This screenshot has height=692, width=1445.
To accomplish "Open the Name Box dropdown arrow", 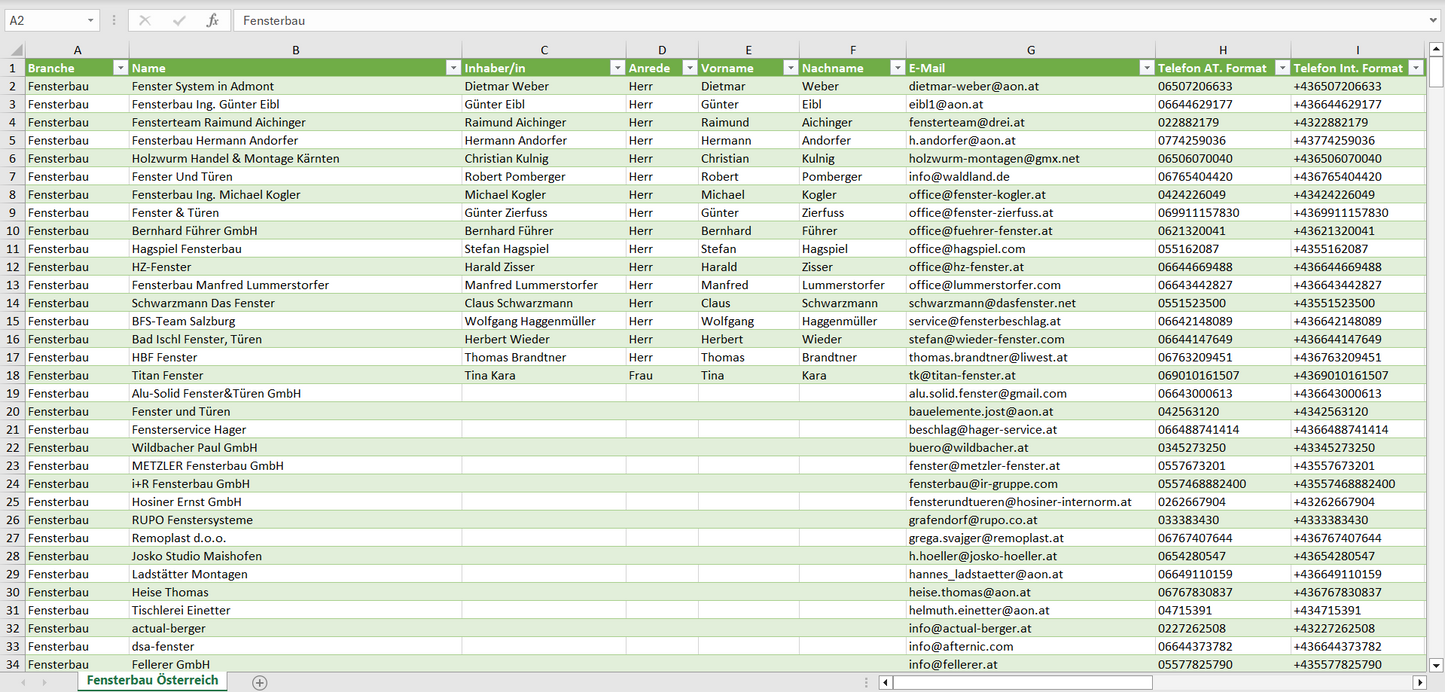I will tap(90, 20).
